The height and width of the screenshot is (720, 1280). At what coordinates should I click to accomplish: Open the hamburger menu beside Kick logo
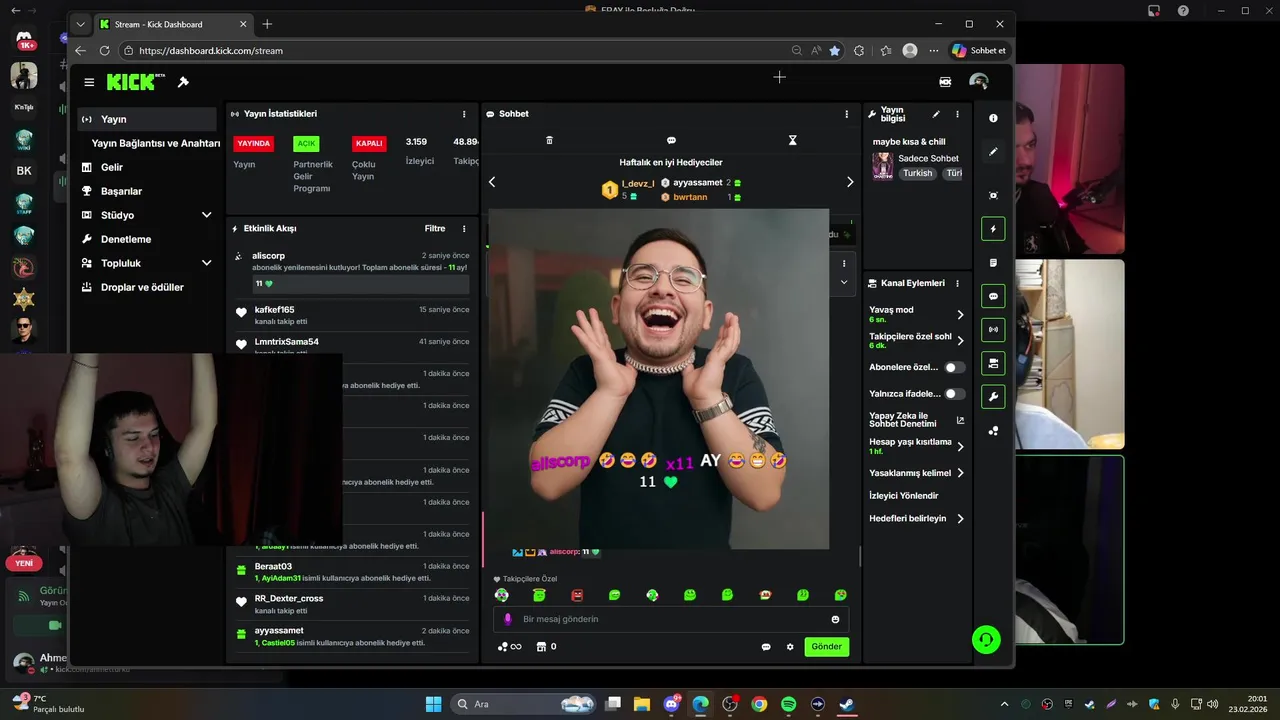coord(89,82)
